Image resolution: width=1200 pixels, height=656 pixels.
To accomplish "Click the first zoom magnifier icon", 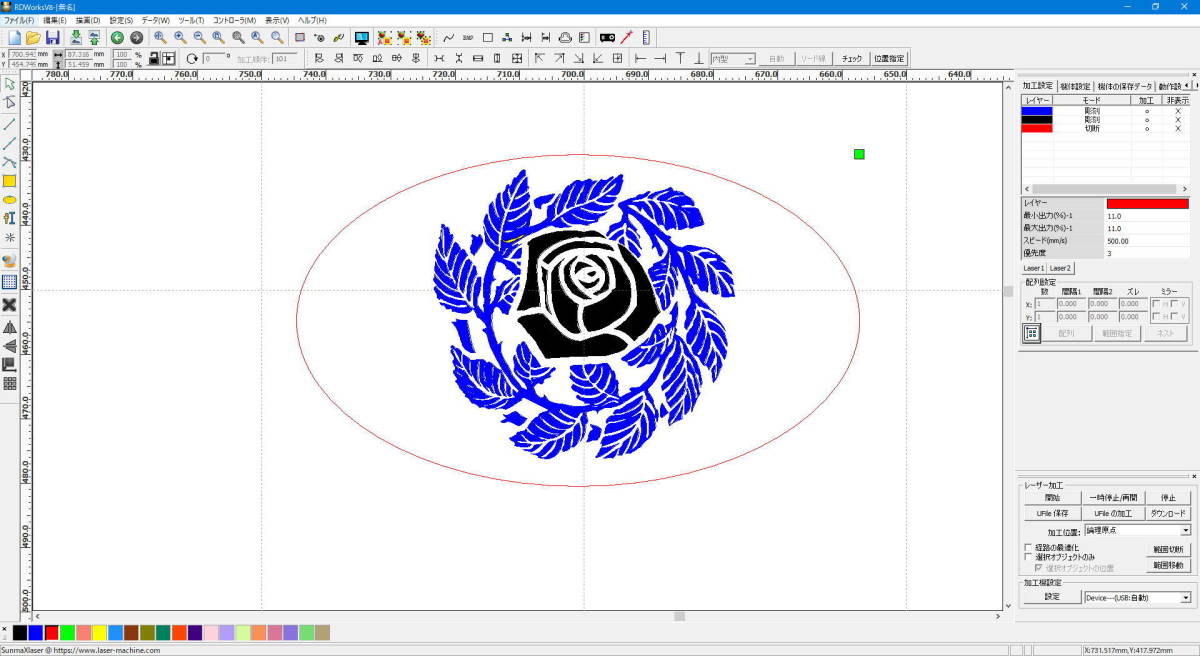I will [160, 37].
